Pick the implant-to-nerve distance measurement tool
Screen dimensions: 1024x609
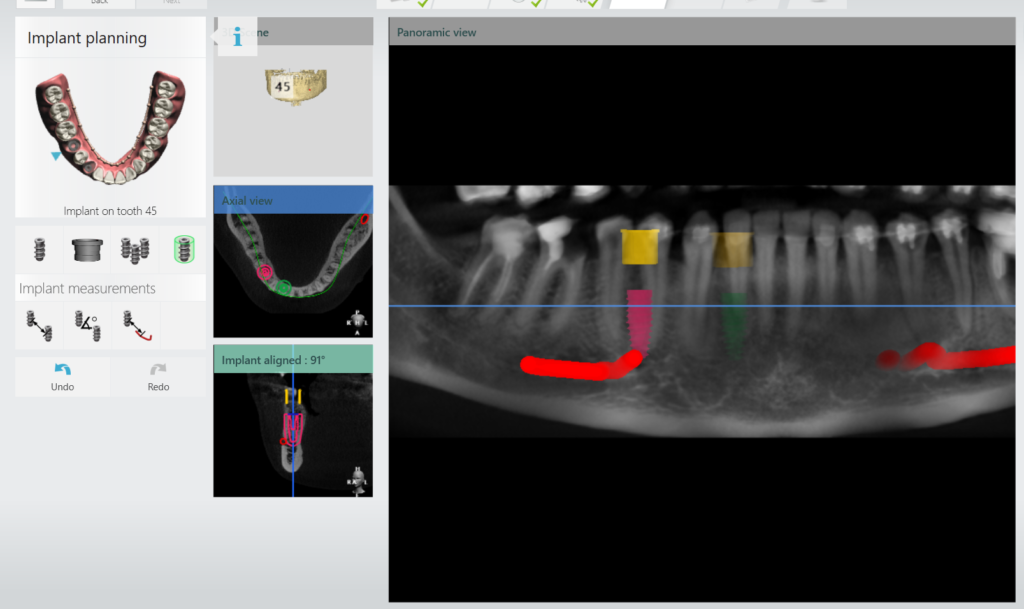[x=134, y=325]
